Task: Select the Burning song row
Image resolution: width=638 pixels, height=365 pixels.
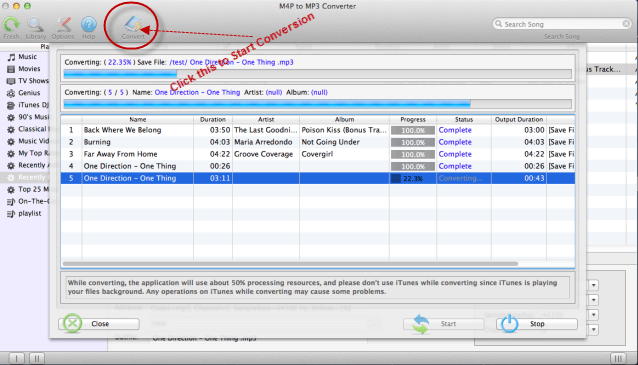Action: point(318,142)
